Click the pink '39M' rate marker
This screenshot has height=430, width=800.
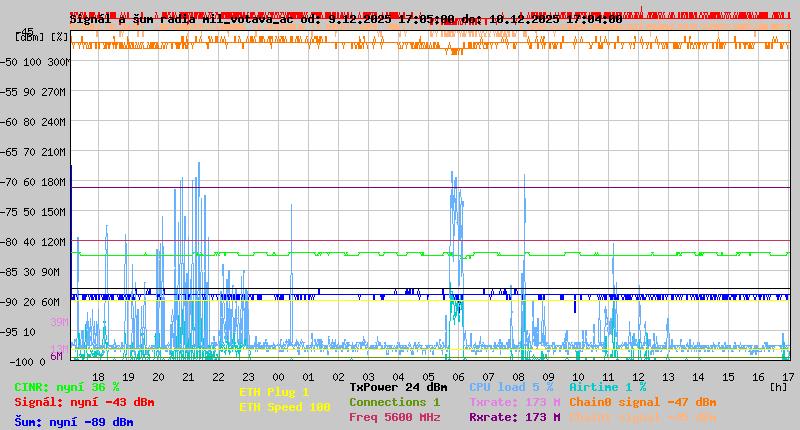point(59,322)
